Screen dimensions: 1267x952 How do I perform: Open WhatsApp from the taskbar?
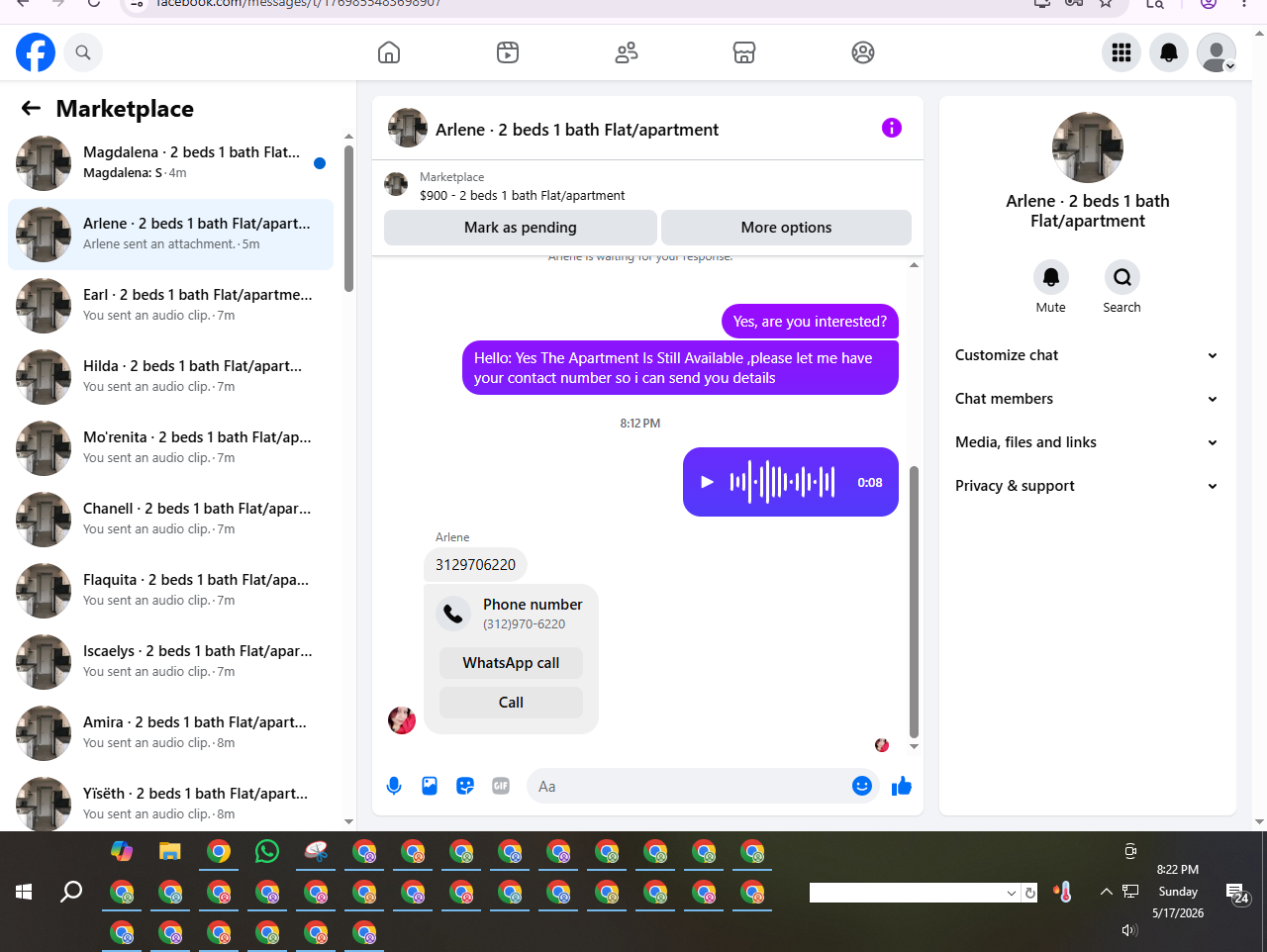(x=267, y=851)
